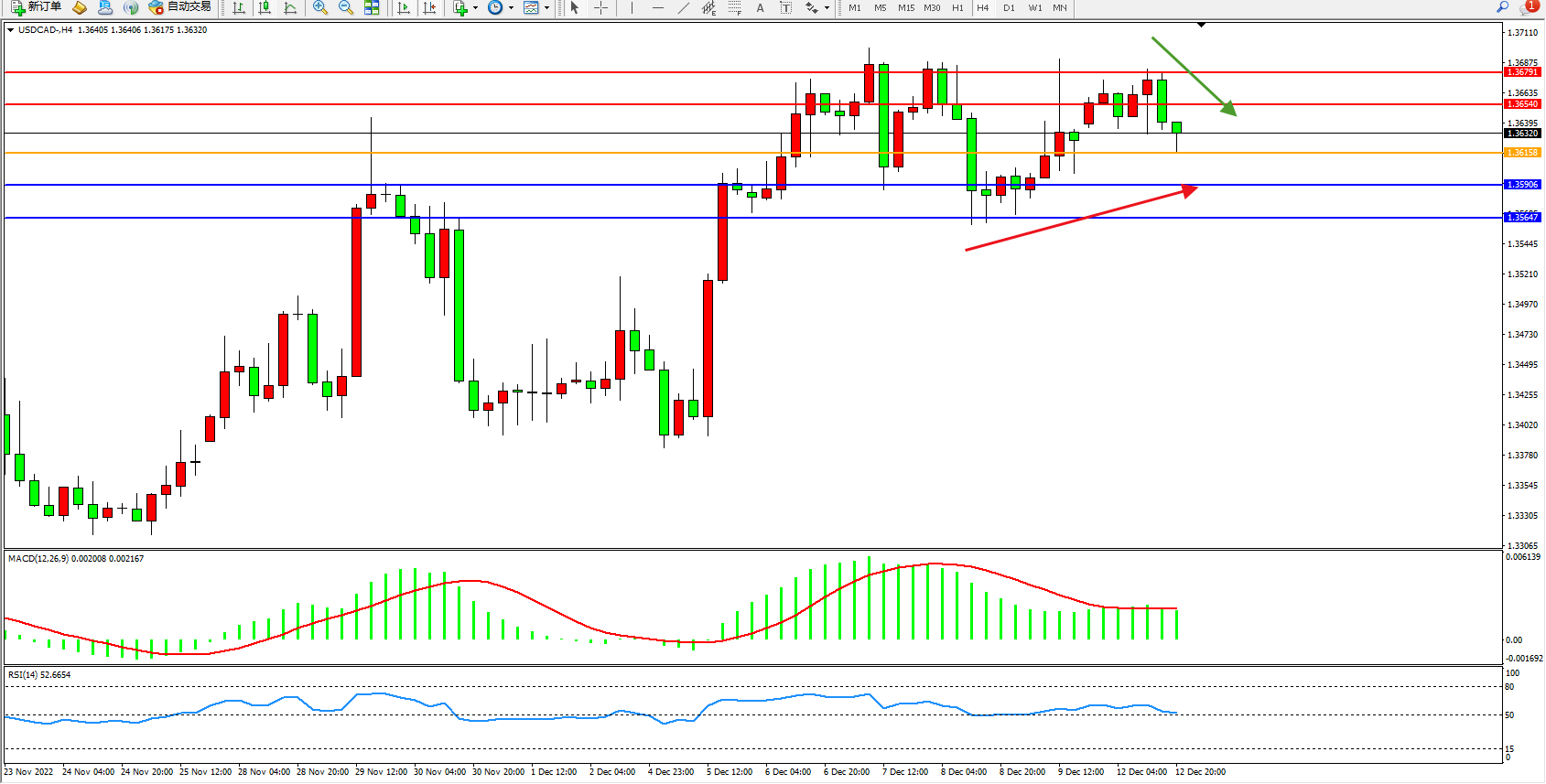Select the M15 timeframe tab
Viewport: 1546px width, 784px height.
(905, 7)
